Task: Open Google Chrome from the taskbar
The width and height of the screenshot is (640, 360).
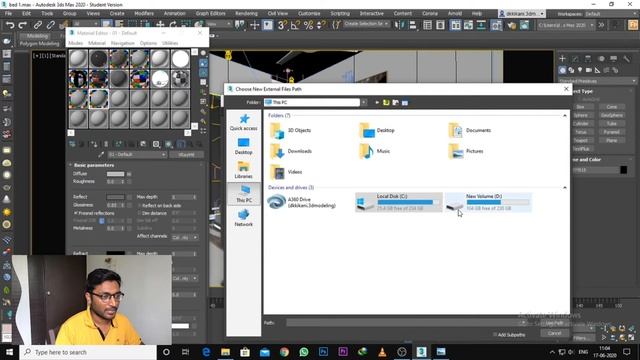Action: 284,352
